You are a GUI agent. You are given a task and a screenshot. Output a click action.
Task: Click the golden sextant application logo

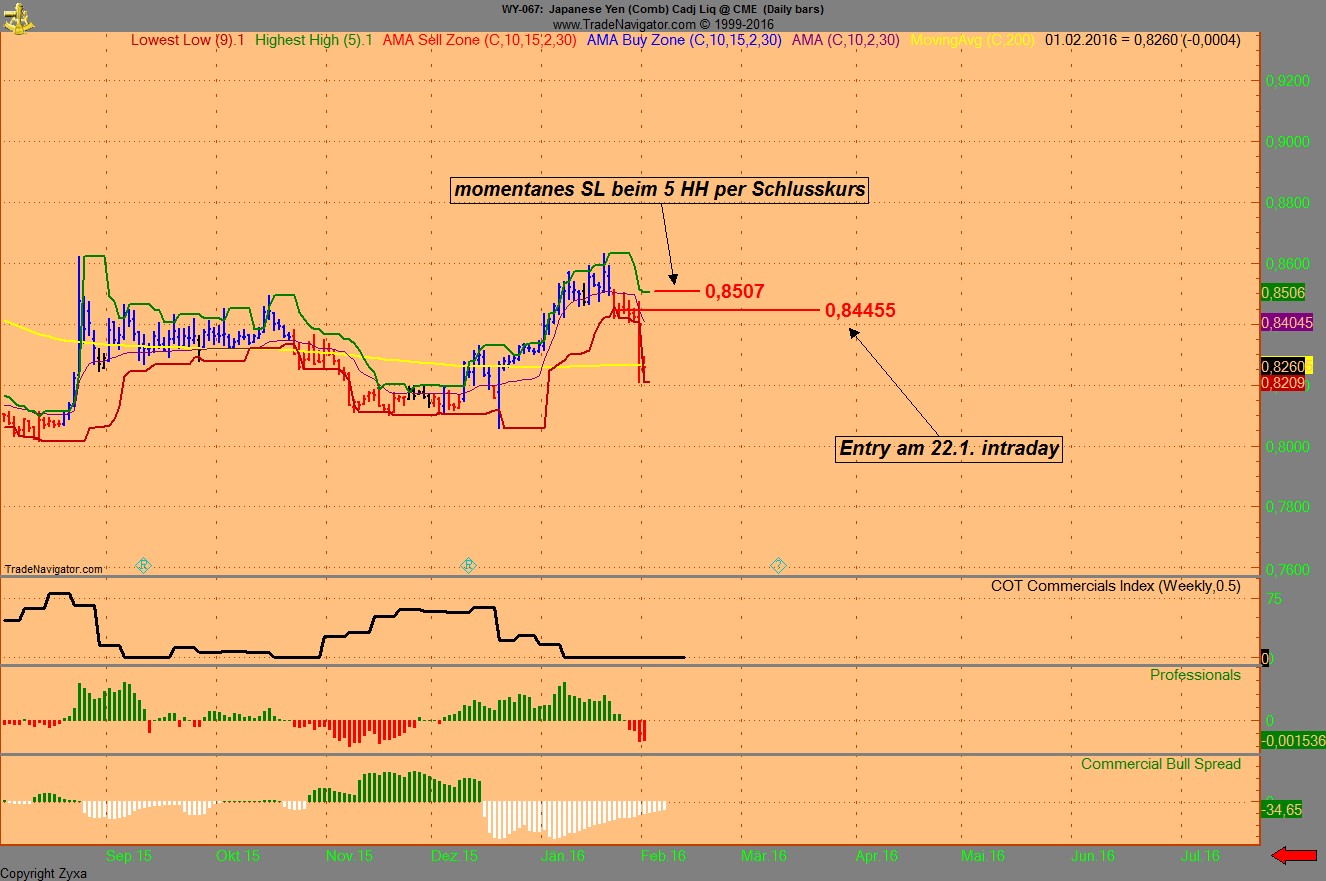point(17,17)
